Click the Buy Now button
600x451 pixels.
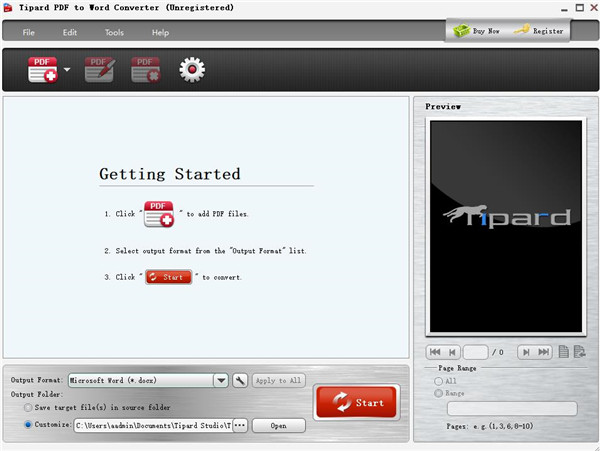(476, 31)
